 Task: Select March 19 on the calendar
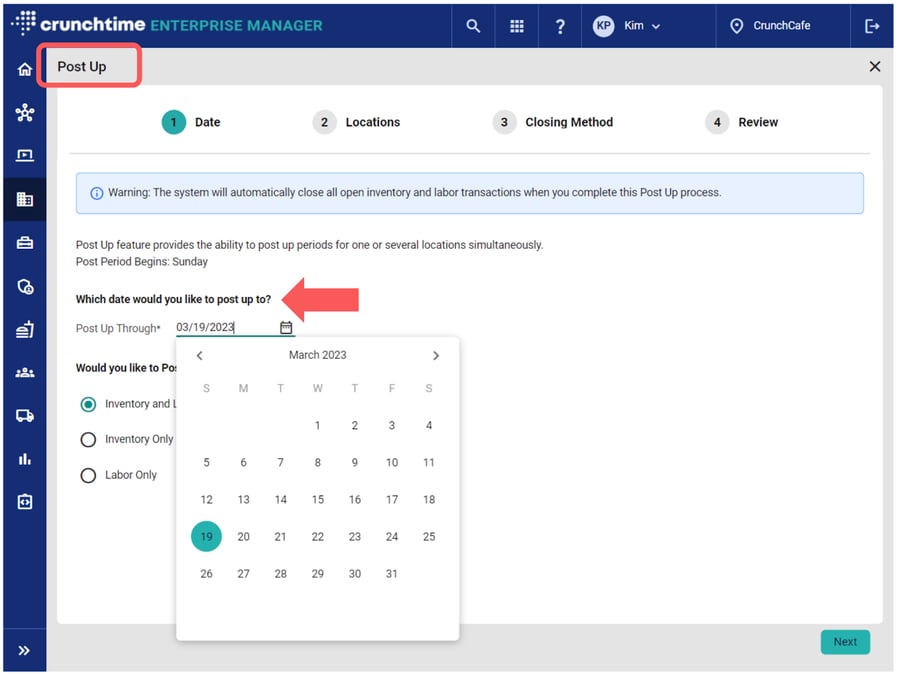(x=206, y=536)
